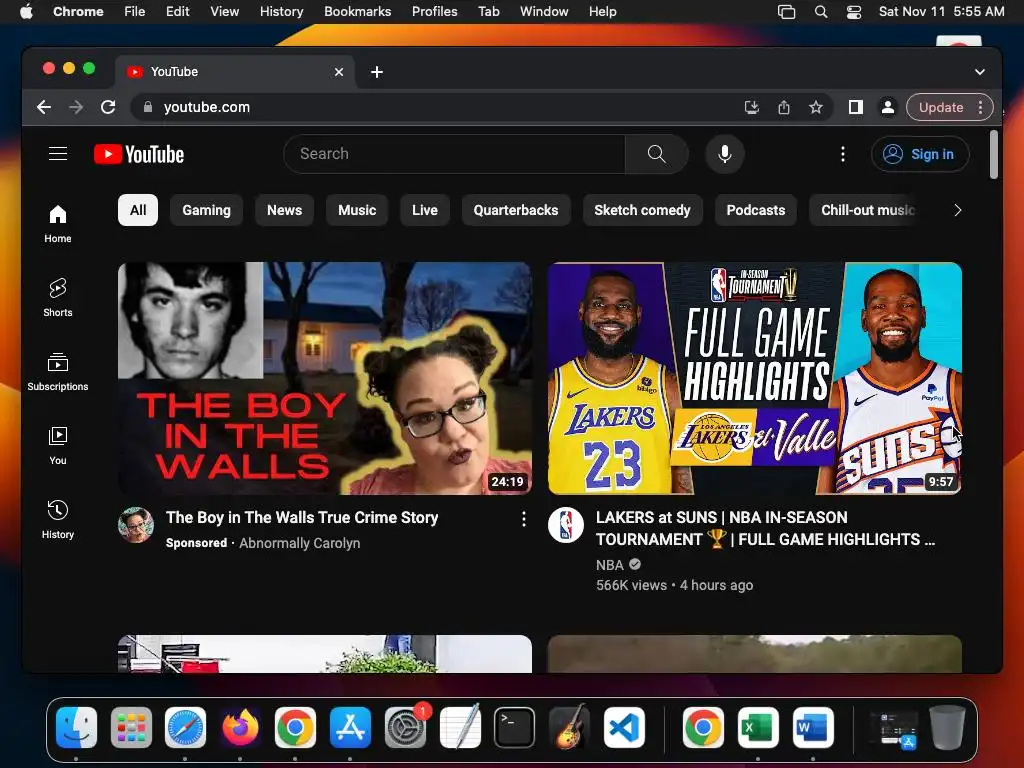Open the NBA channel name link

[609, 565]
